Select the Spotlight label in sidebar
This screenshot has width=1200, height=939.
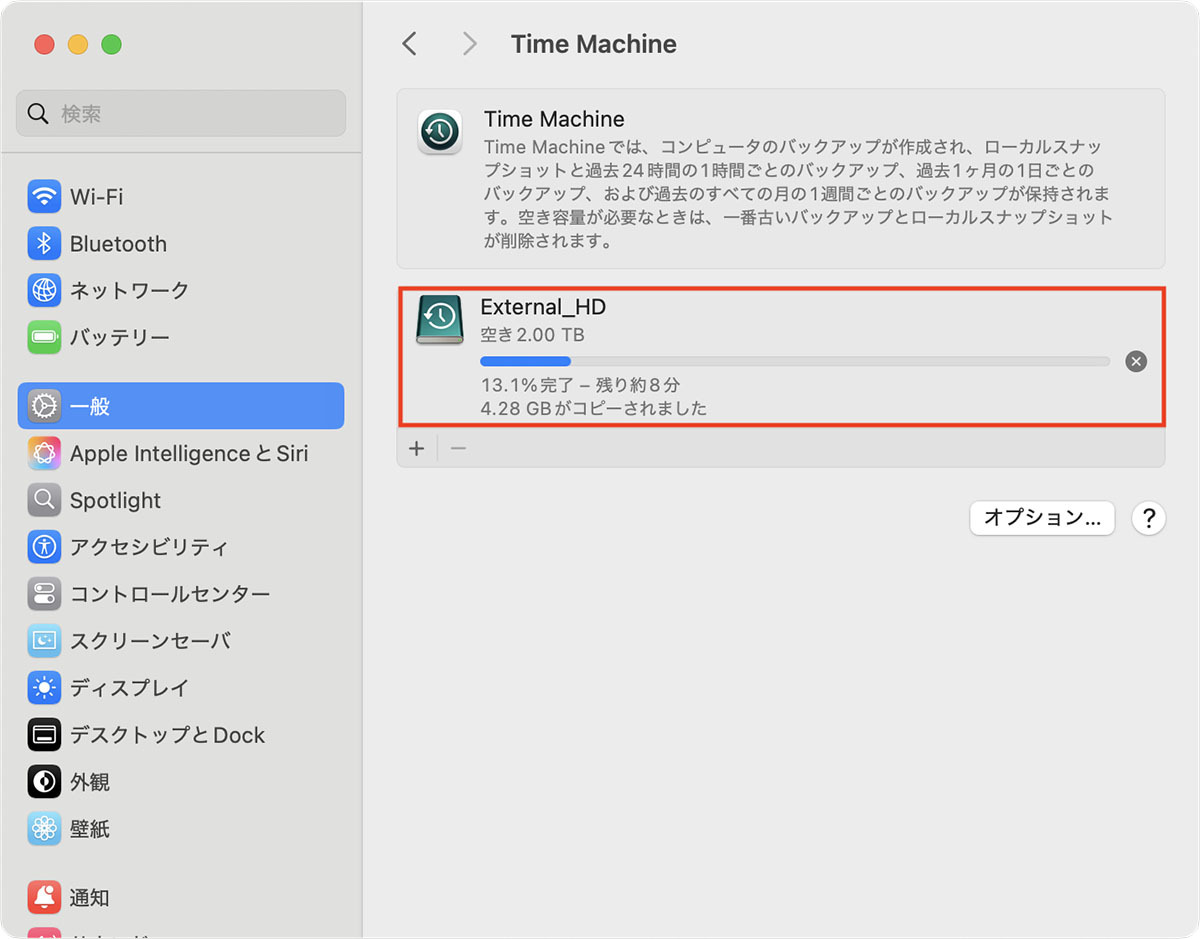pyautogui.click(x=115, y=501)
